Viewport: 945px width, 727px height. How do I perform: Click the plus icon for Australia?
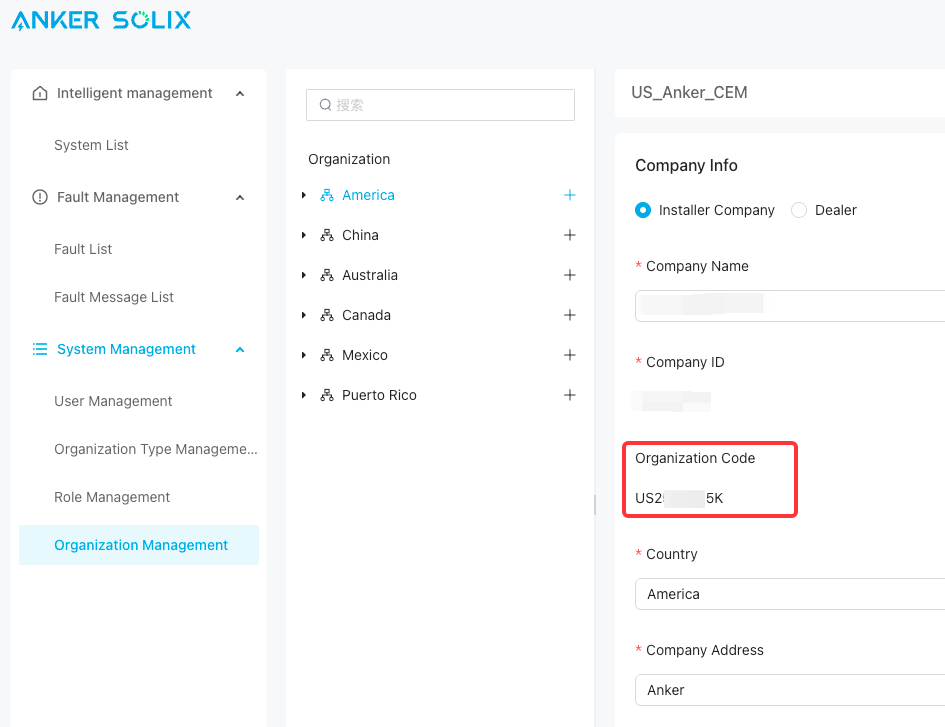pos(570,275)
